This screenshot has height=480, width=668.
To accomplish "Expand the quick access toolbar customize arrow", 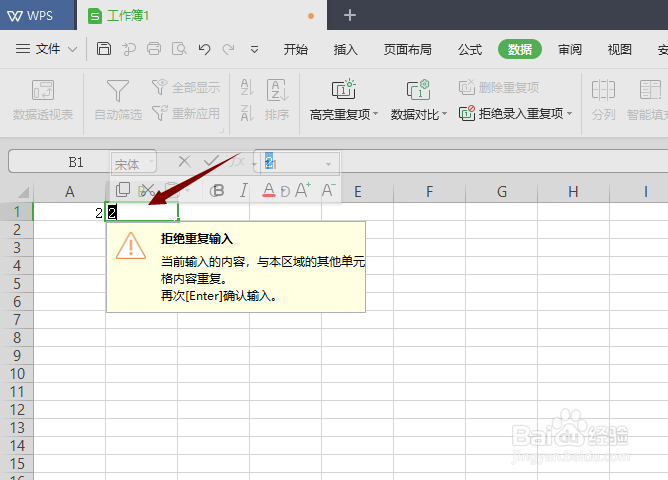I will (254, 50).
